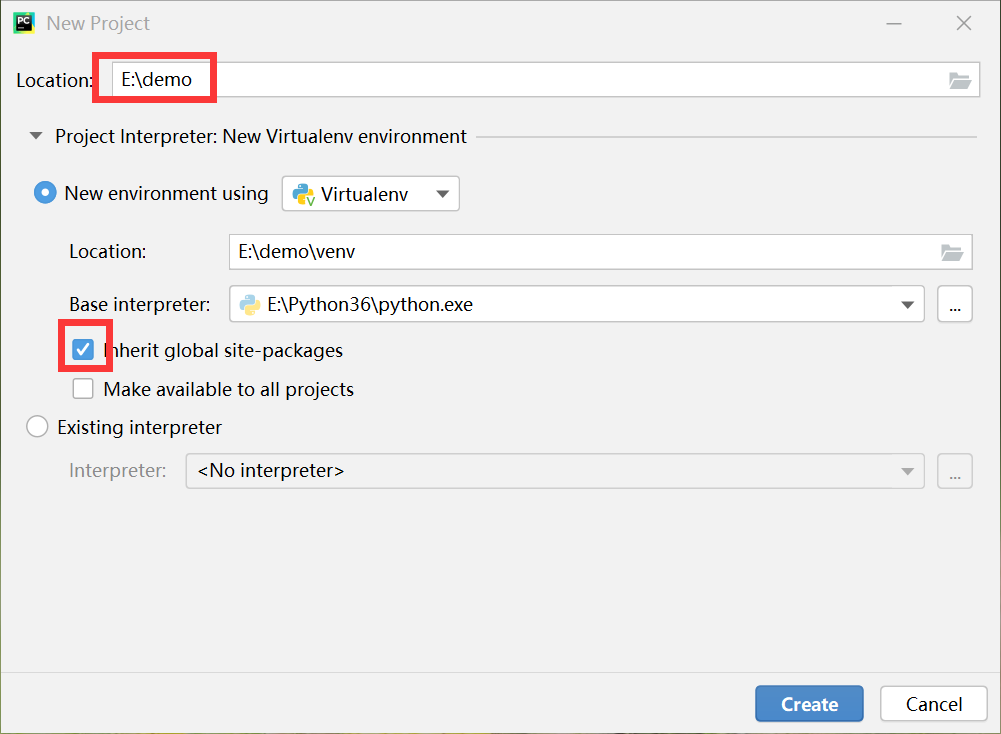
Task: Browse for project location folder icon
Action: point(960,80)
